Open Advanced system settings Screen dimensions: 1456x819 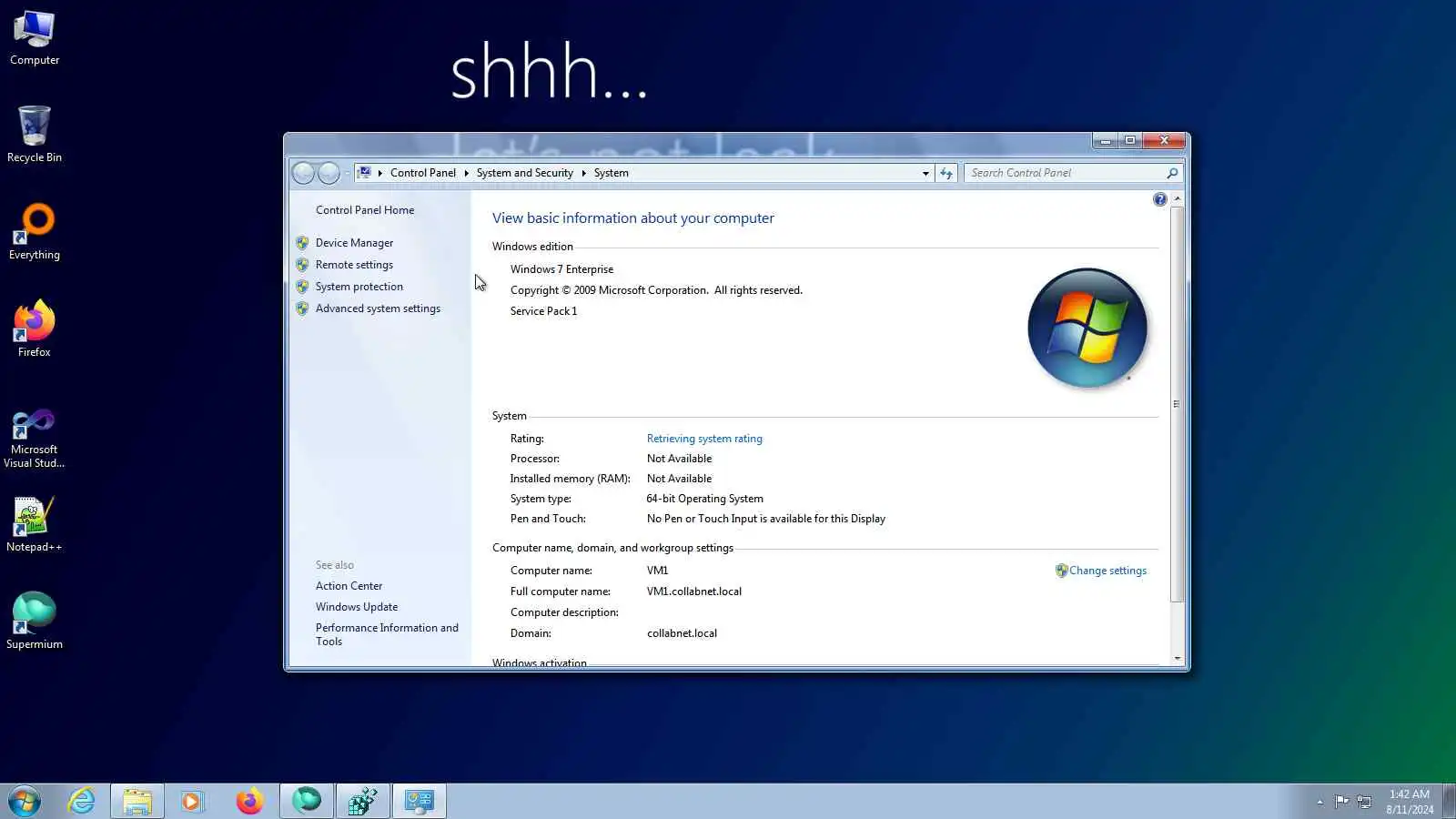point(378,308)
